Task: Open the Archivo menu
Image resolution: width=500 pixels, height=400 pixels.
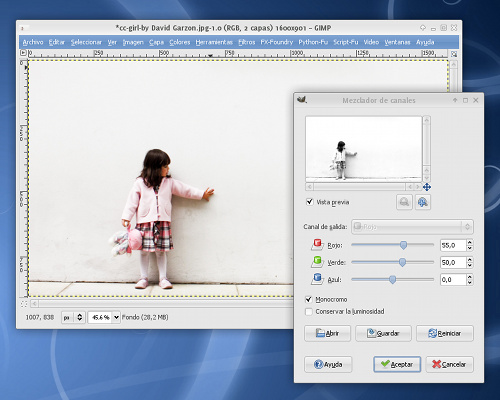Action: 33,42
